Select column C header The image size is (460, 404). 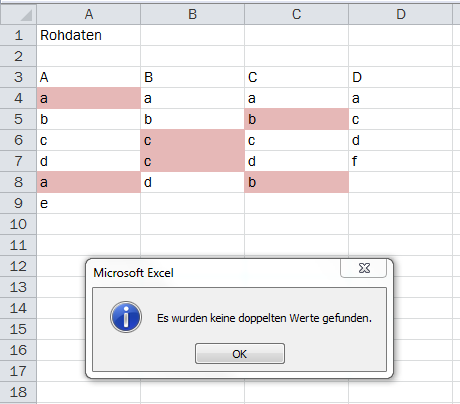point(297,15)
